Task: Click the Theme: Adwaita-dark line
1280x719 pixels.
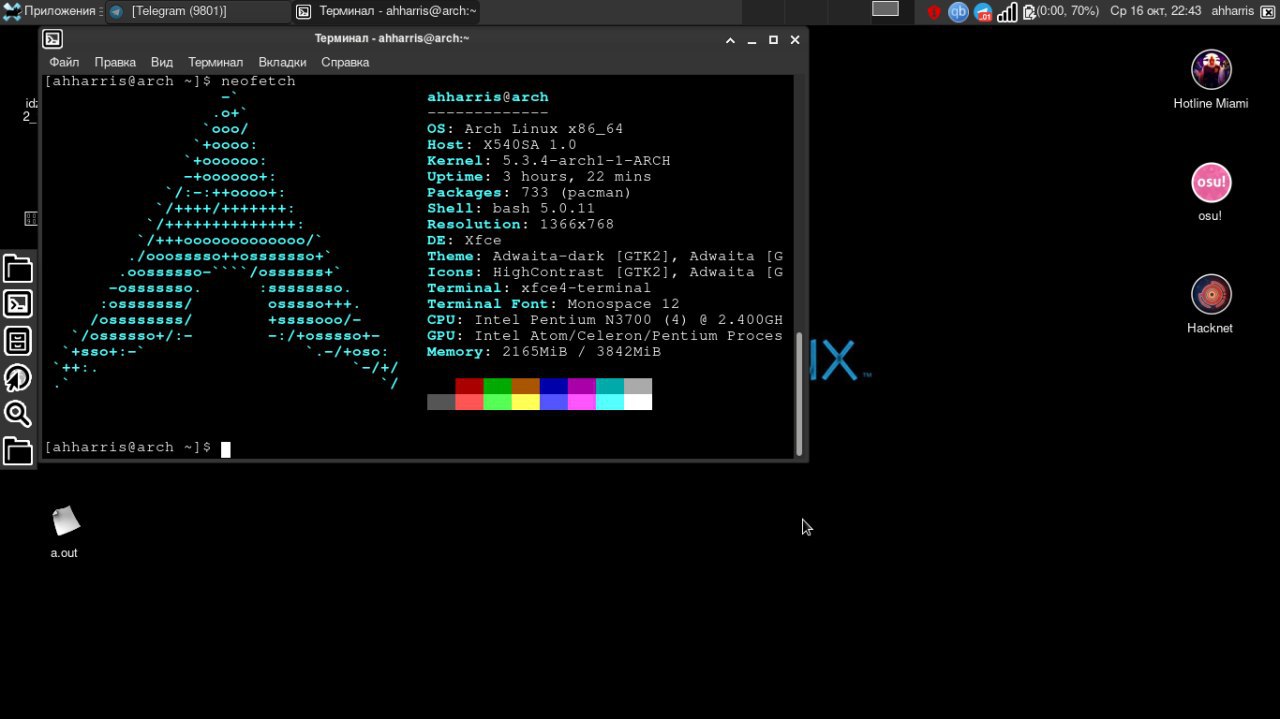Action: [x=605, y=257]
